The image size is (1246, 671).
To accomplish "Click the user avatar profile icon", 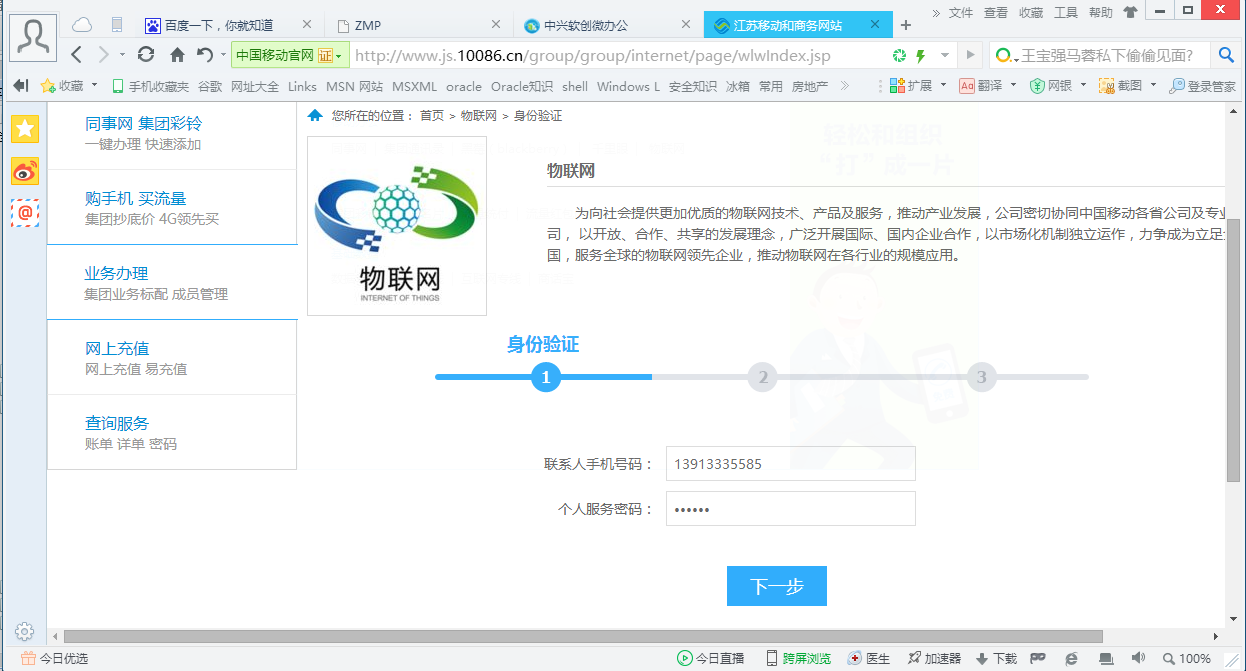I will (34, 37).
